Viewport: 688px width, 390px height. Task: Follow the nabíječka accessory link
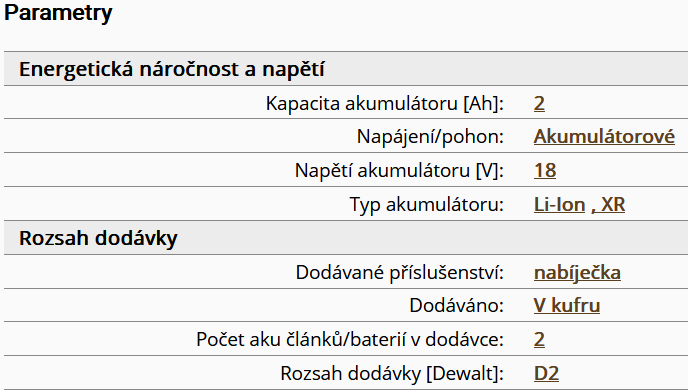[577, 272]
